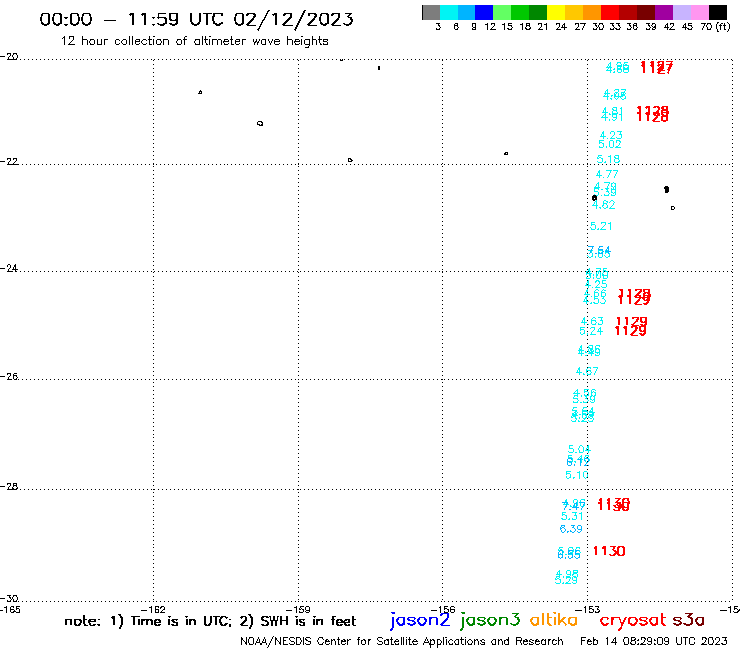740x650 pixels.
Task: Click the orange altika satellite label
Action: 554,620
